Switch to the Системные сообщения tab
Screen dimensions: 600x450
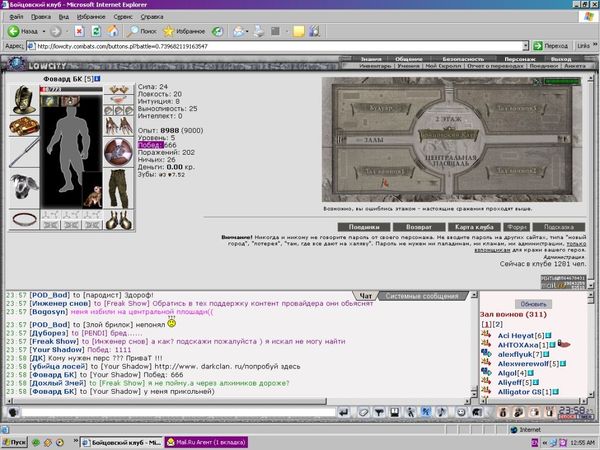[422, 296]
